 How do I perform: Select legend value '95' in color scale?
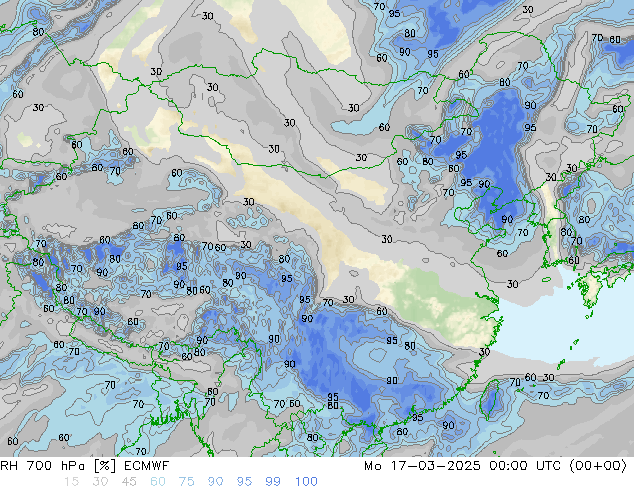(x=244, y=482)
